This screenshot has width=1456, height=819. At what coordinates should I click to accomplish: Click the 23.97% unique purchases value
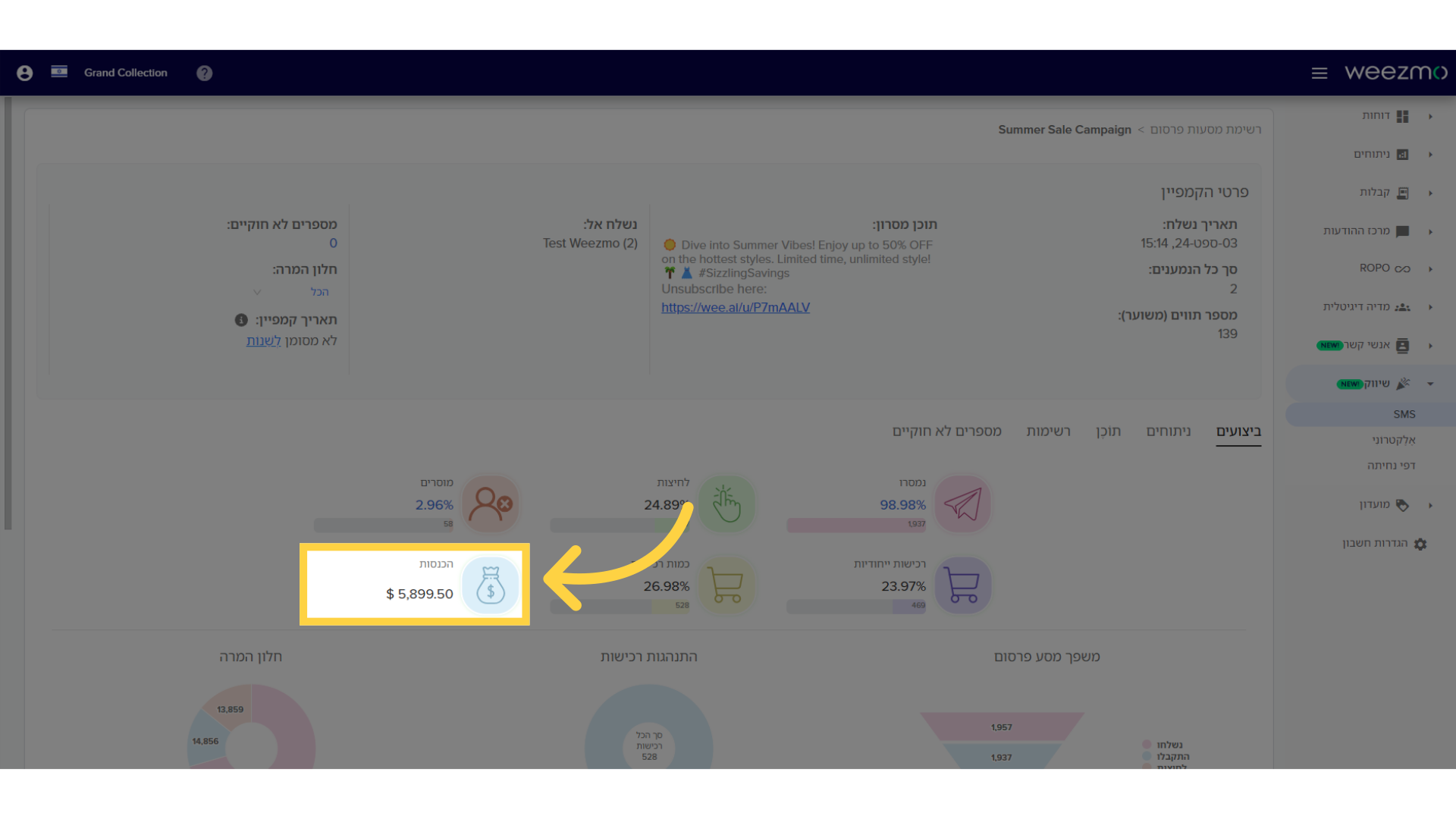tap(903, 586)
